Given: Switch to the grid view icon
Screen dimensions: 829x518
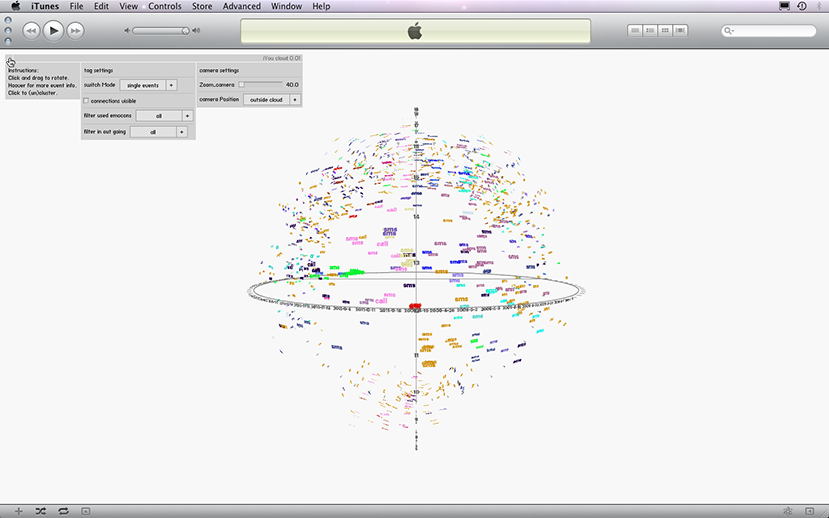Looking at the screenshot, I should pos(666,31).
